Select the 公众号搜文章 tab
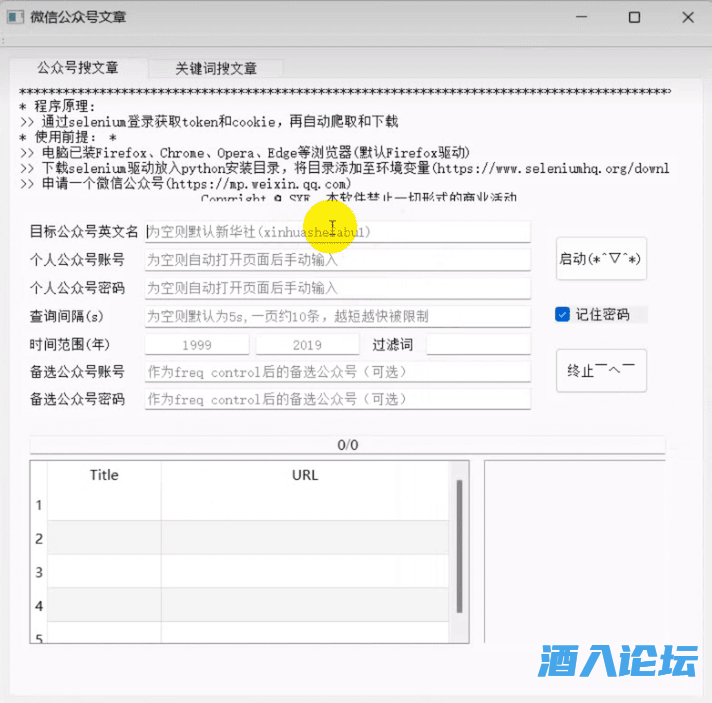712x703 pixels. point(78,68)
